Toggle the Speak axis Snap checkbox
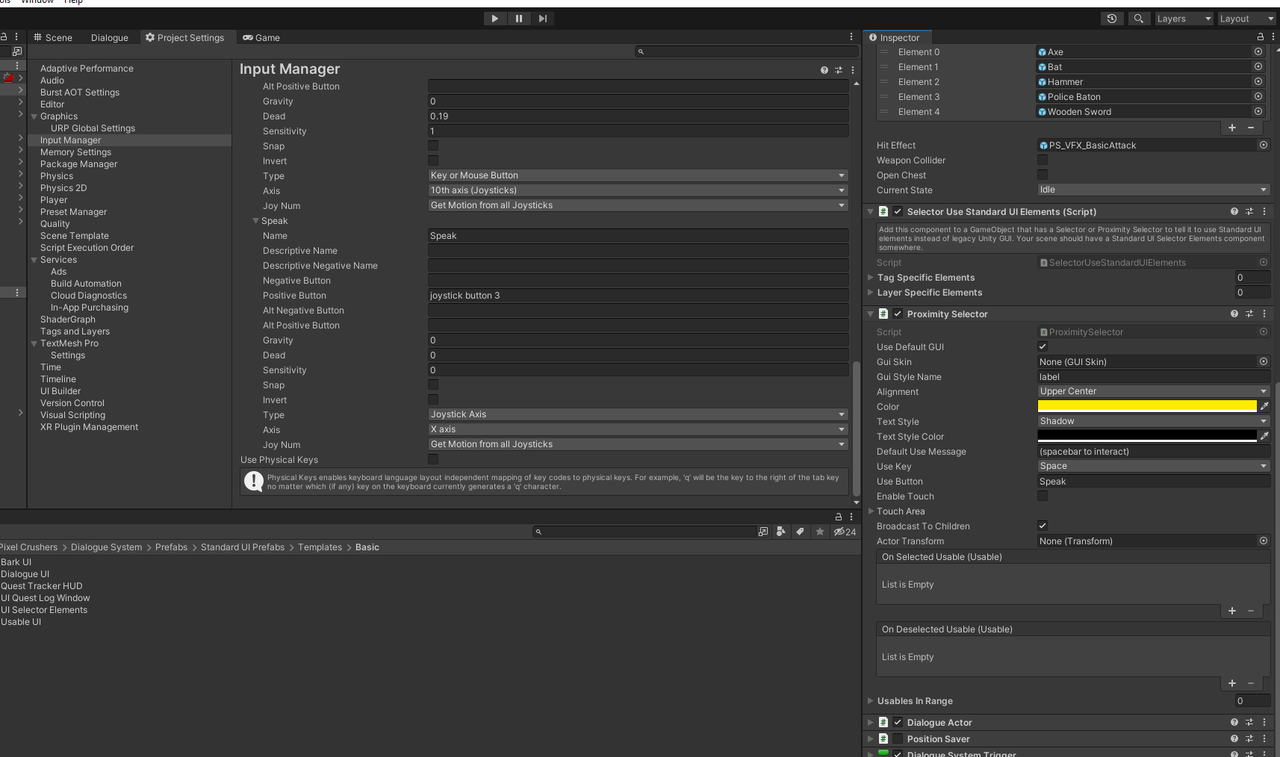Viewport: 1280px width, 757px height. pos(433,385)
